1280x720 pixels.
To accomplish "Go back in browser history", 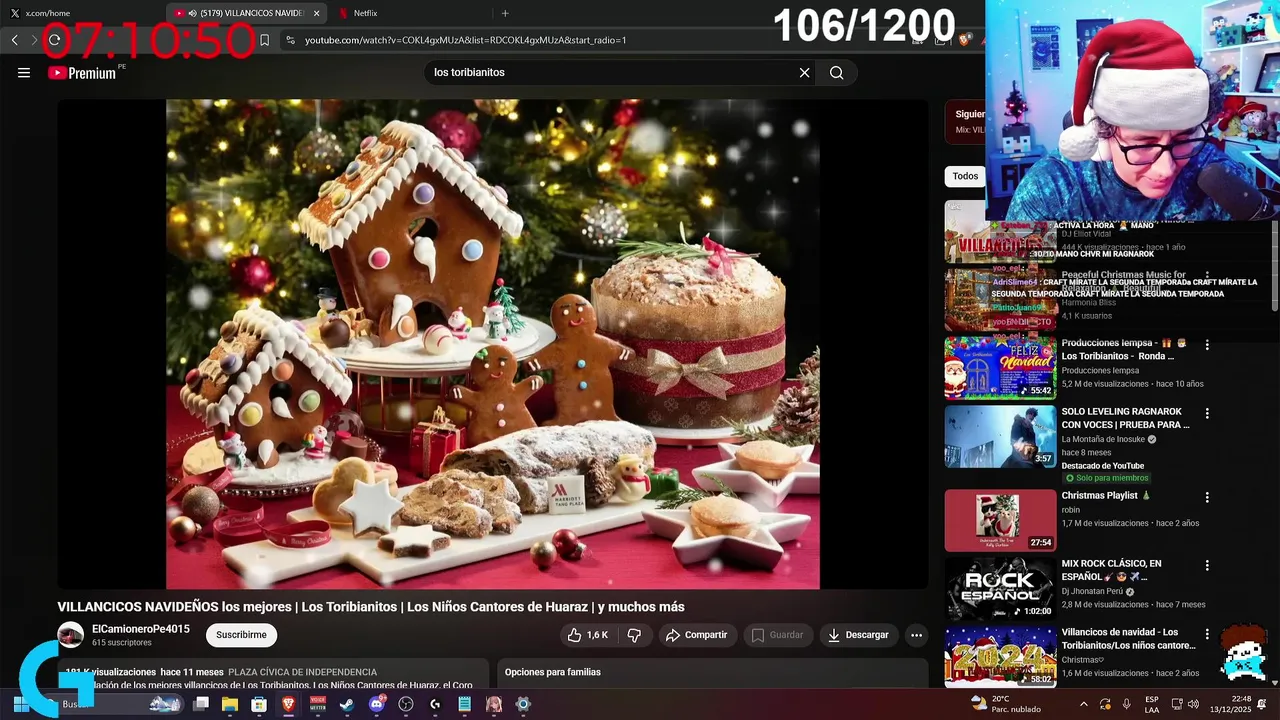I will tap(15, 40).
